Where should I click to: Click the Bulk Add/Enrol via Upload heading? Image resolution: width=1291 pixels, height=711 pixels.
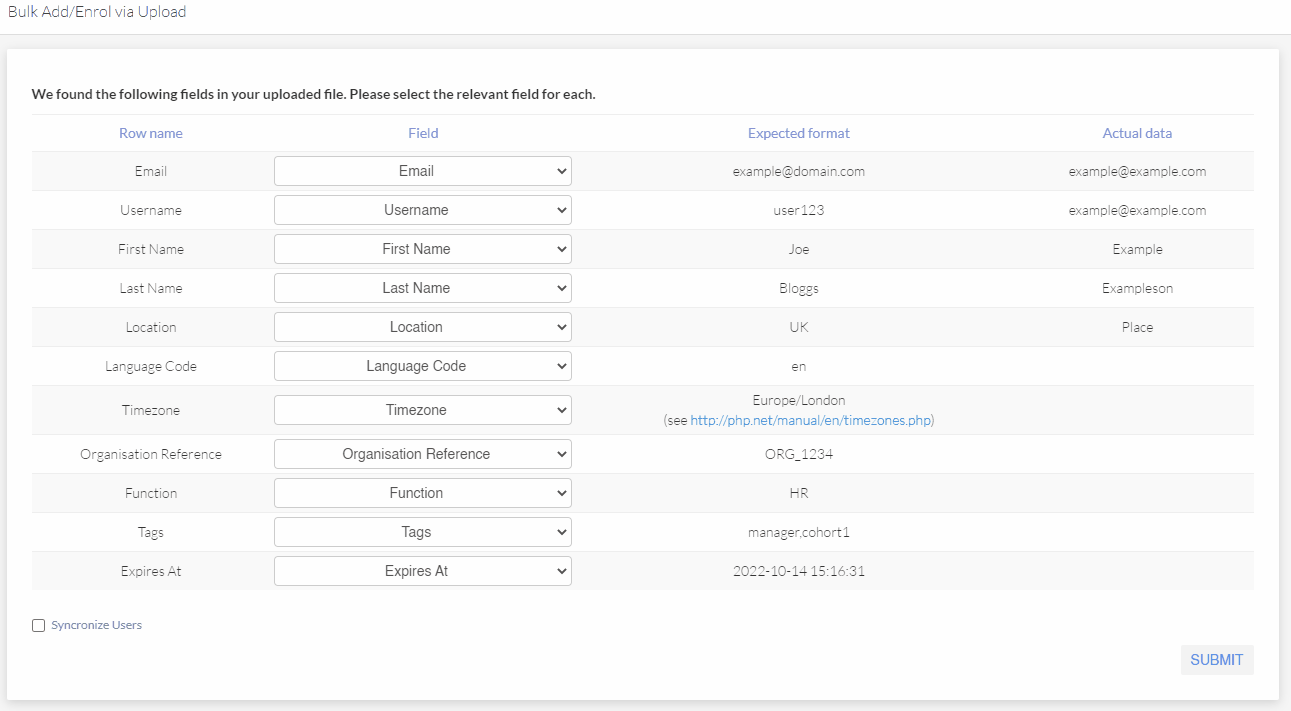[97, 11]
